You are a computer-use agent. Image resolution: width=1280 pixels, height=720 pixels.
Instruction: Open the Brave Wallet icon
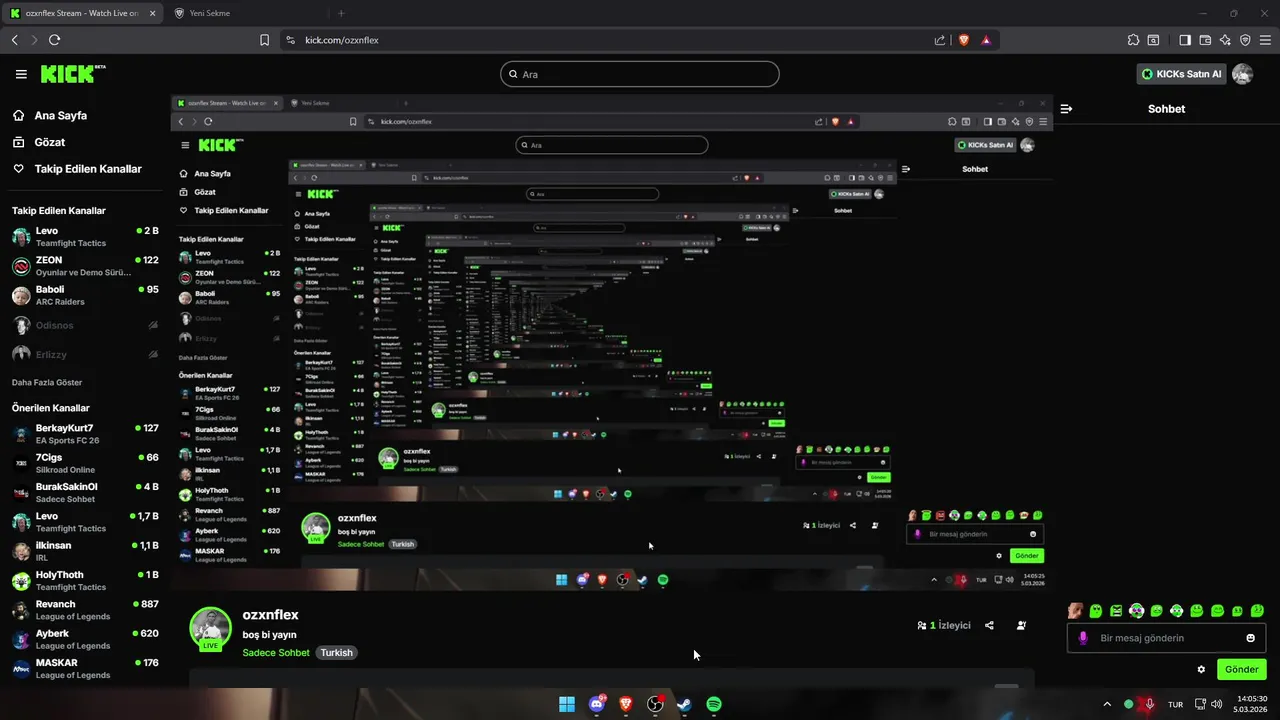coord(1205,40)
